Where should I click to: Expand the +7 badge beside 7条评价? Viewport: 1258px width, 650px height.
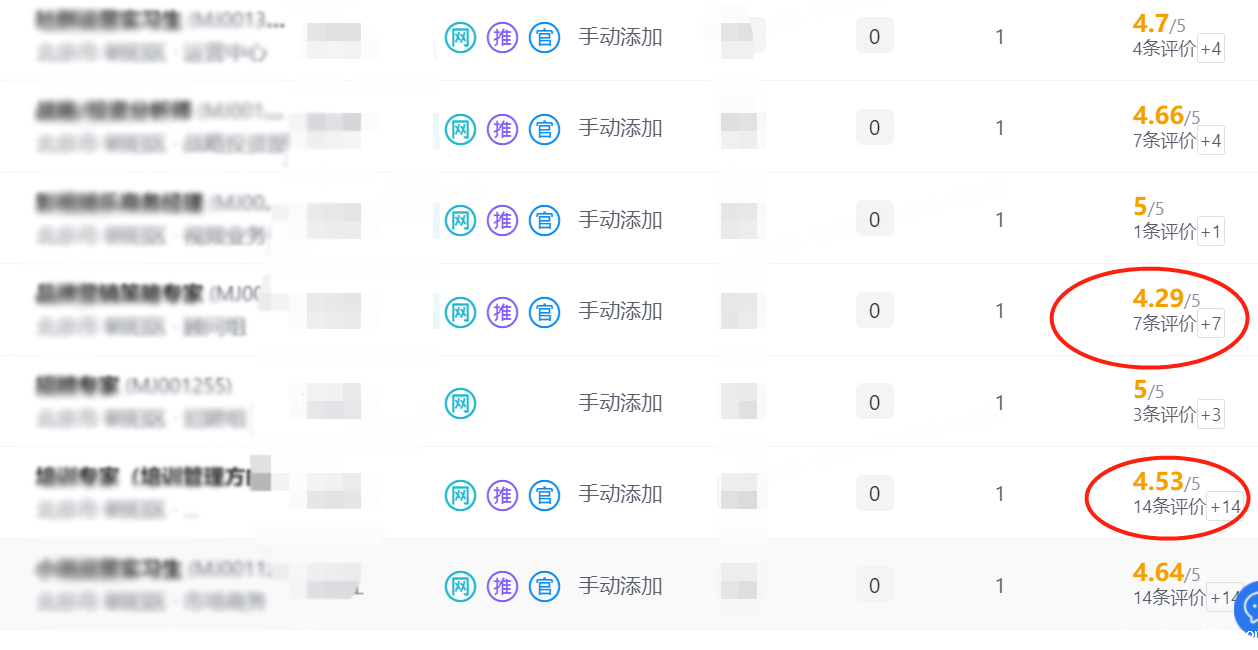pyautogui.click(x=1210, y=324)
